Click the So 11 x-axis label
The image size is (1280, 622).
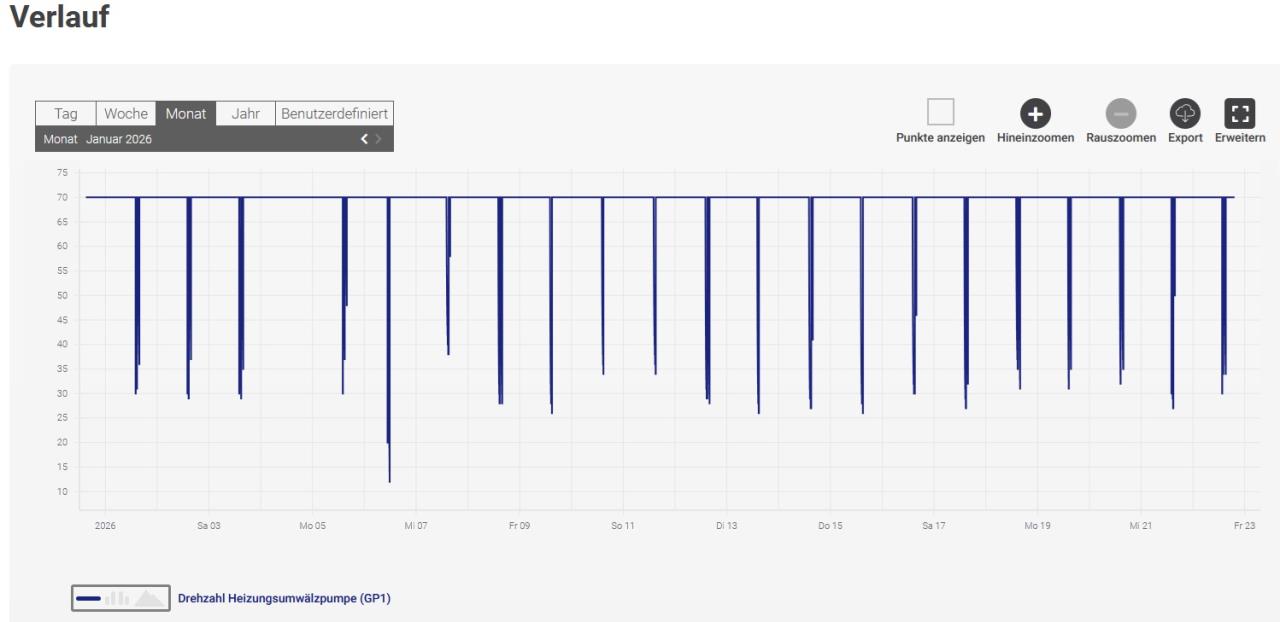point(622,526)
